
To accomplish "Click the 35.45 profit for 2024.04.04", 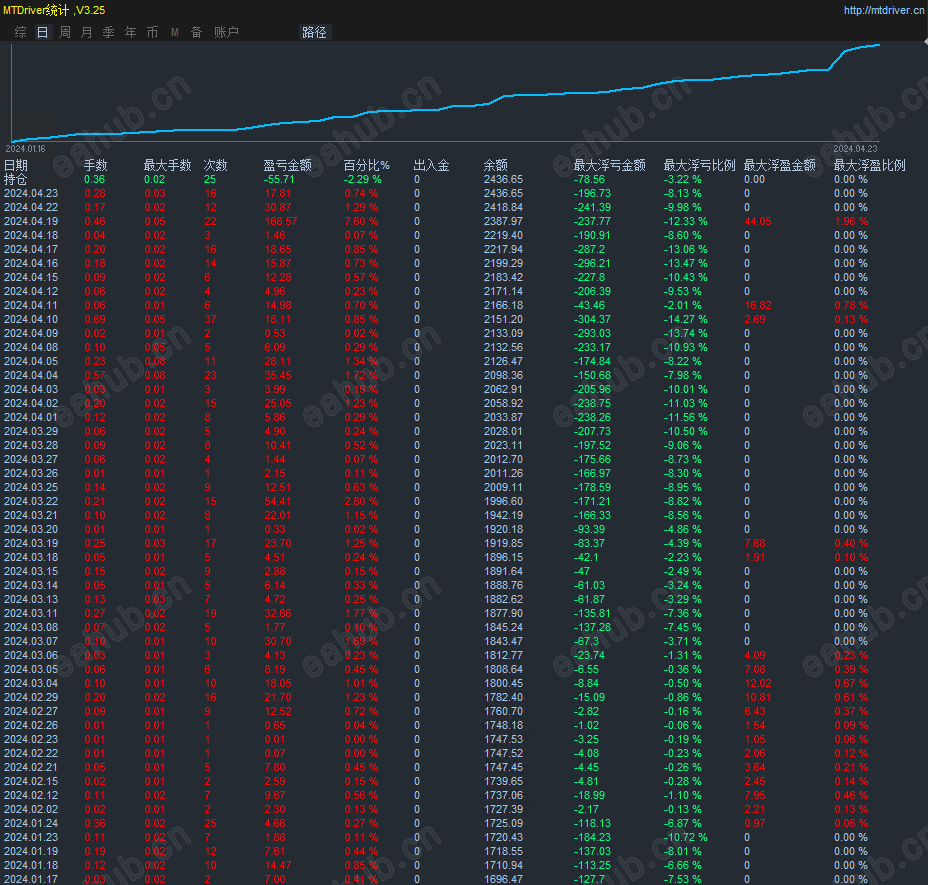I will point(278,375).
